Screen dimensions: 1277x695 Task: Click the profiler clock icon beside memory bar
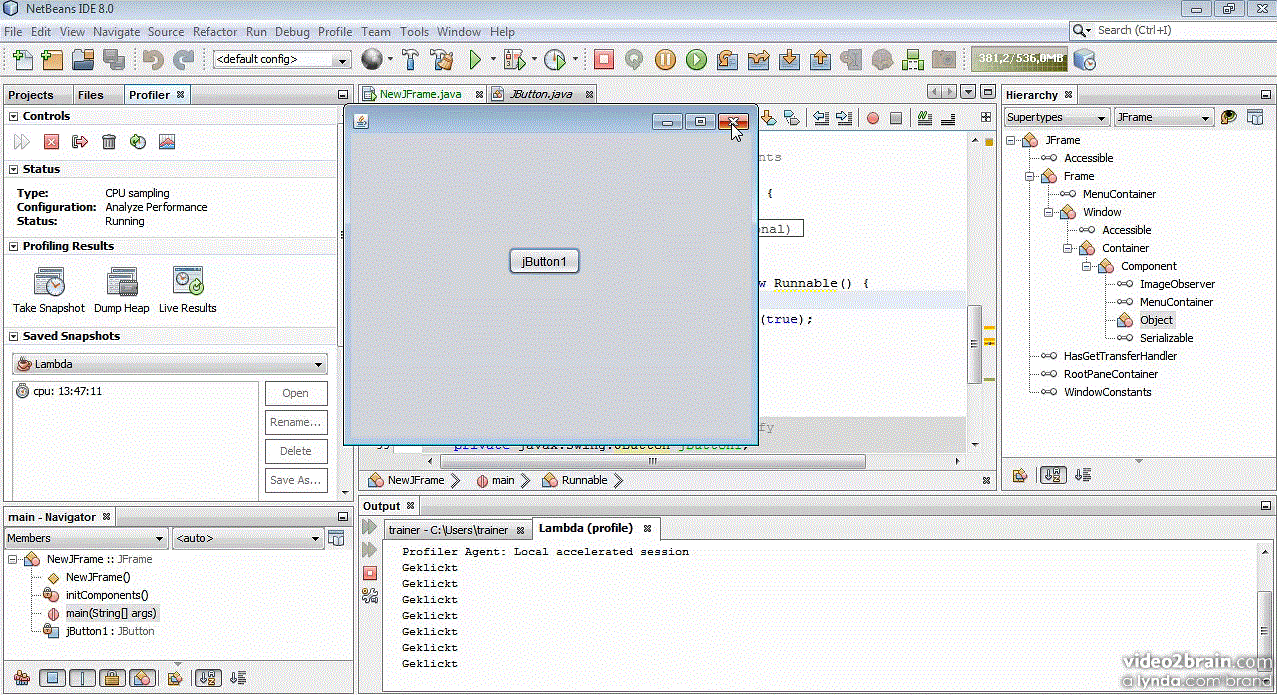point(1085,60)
